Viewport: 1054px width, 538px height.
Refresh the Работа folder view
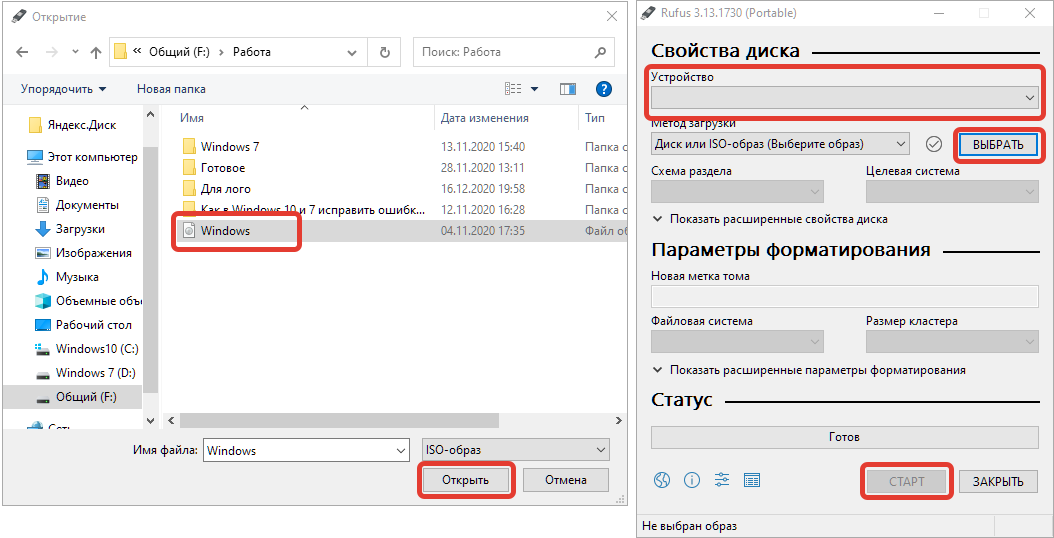click(x=384, y=52)
